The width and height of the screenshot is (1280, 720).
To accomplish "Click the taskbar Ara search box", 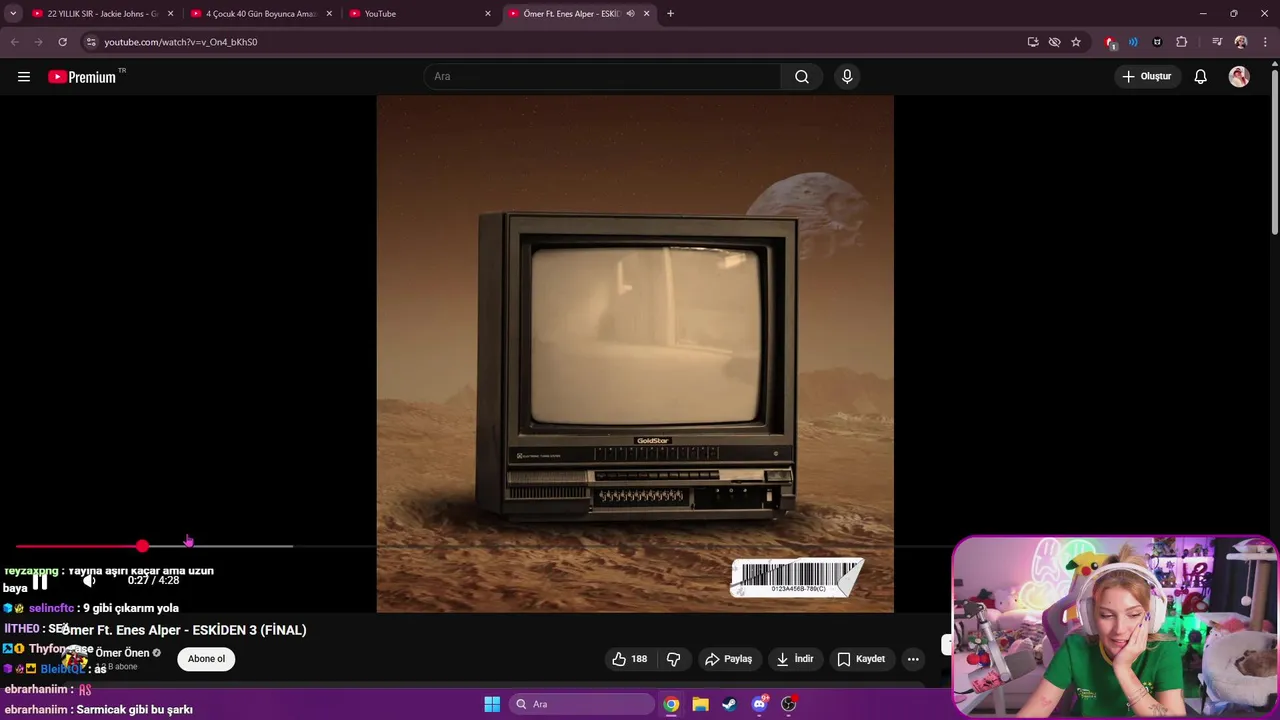I will (x=582, y=704).
